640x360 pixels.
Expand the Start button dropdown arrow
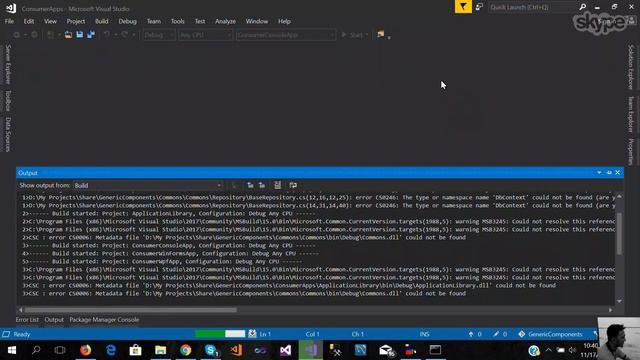(x=367, y=35)
